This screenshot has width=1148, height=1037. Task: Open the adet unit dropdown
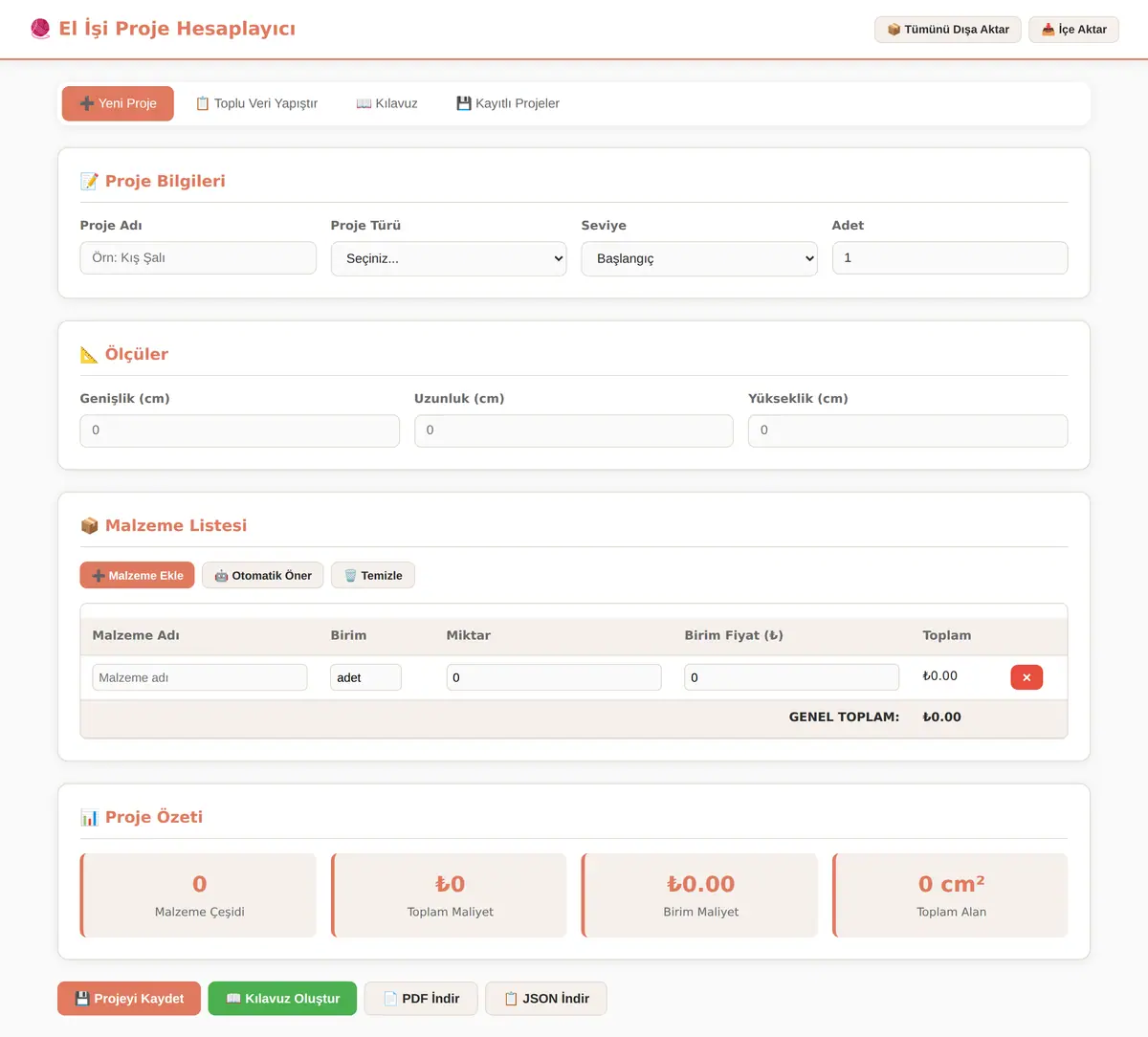coord(365,677)
